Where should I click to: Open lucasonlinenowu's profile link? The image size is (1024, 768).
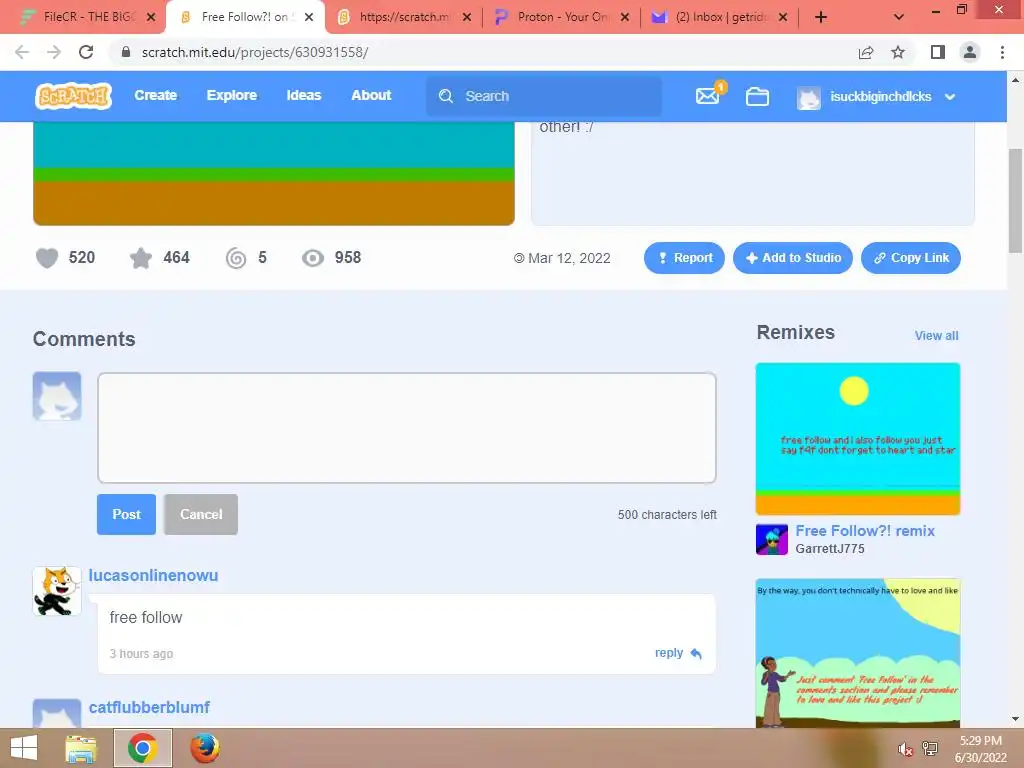[153, 575]
